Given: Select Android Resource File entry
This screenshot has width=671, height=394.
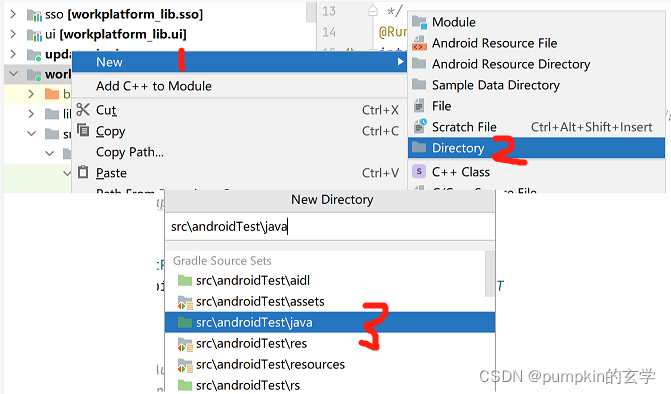Looking at the screenshot, I should (x=537, y=43).
